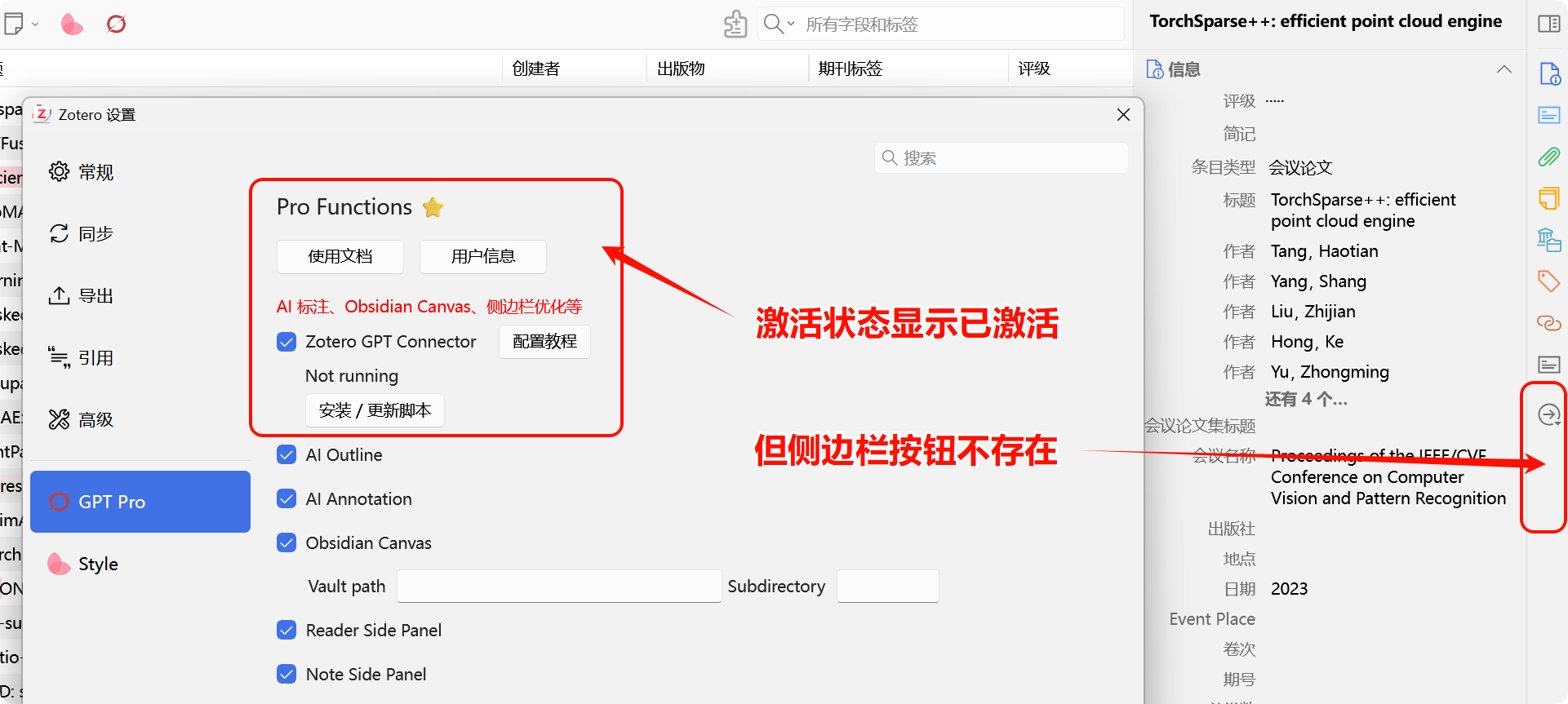This screenshot has width=1568, height=704.
Task: Sort by 出版物 column header
Action: (x=728, y=69)
